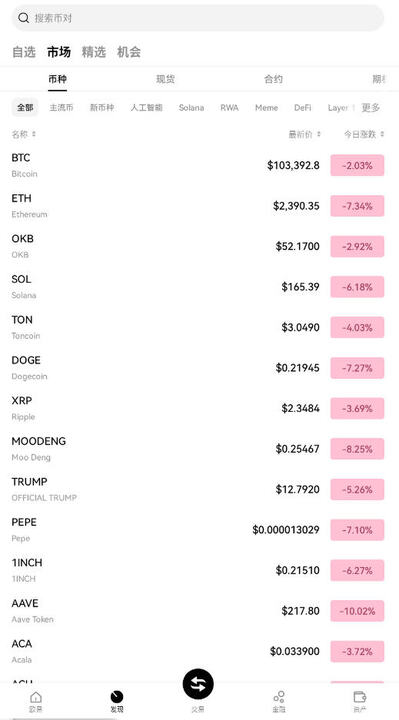Sort by today's change 今日涨跌 arrows
399x720 pixels.
382,134
